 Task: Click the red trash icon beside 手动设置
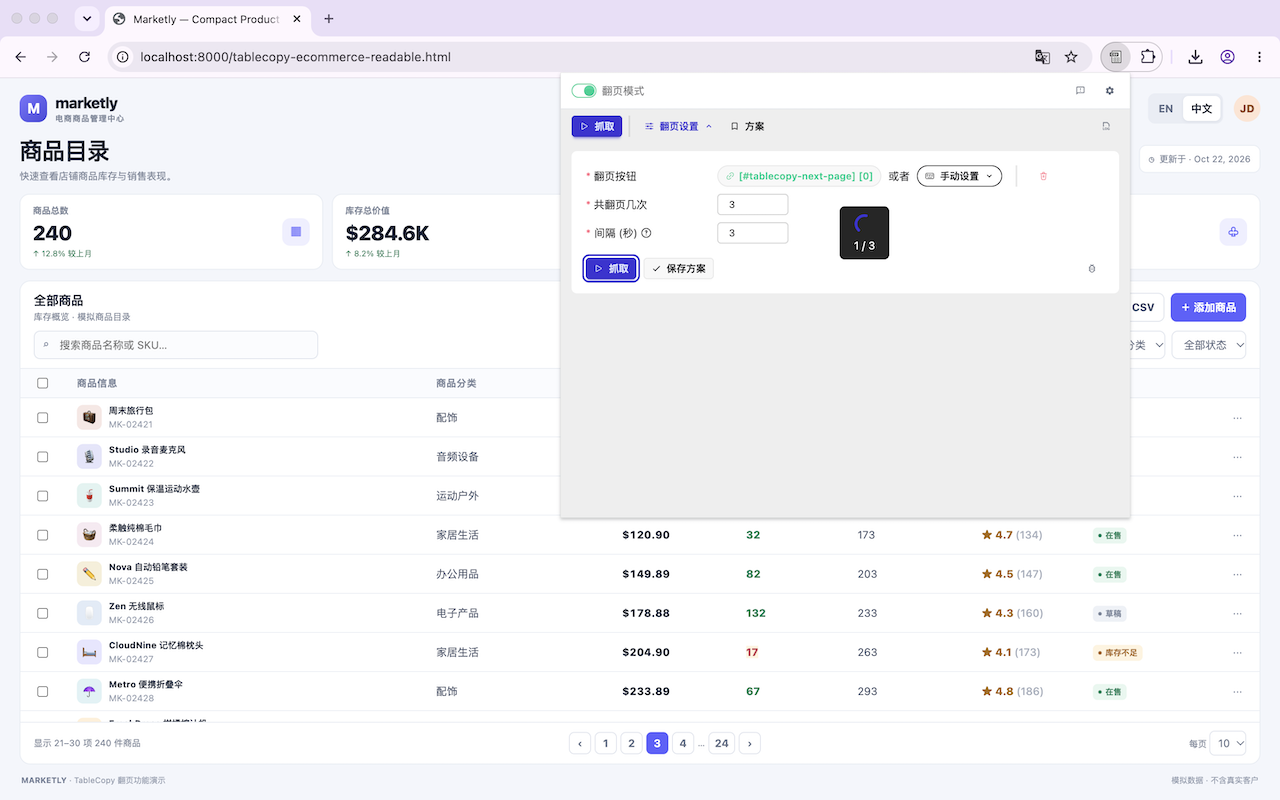[1043, 176]
